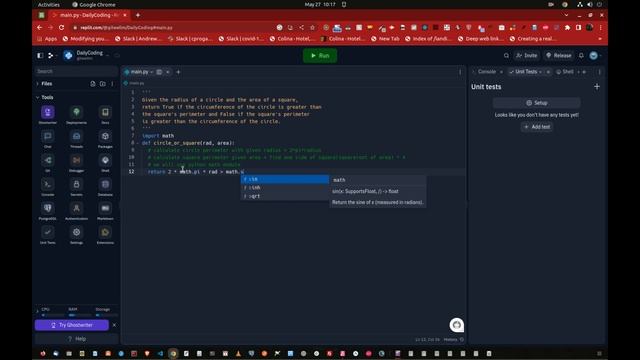Open the Deployments tool
Image resolution: width=640 pixels, height=360 pixels.
(76, 112)
